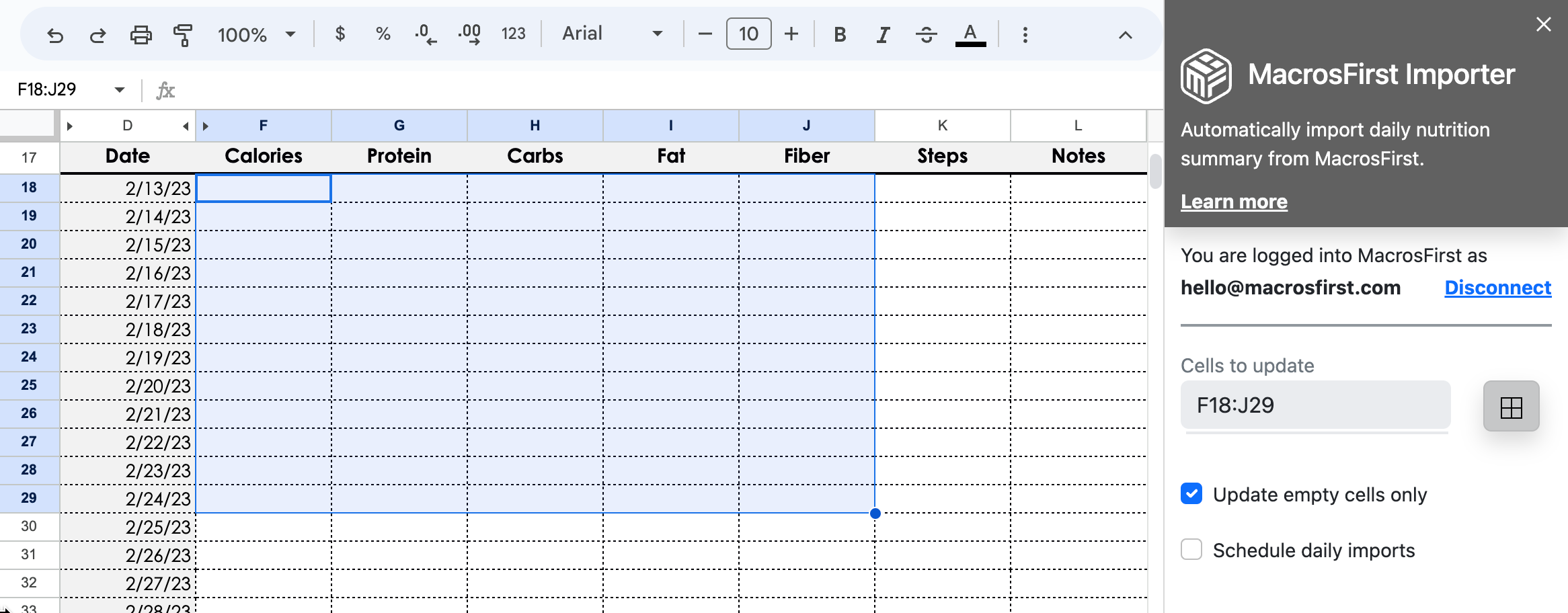Open the name box dropdown
The image size is (1568, 613).
click(x=120, y=89)
